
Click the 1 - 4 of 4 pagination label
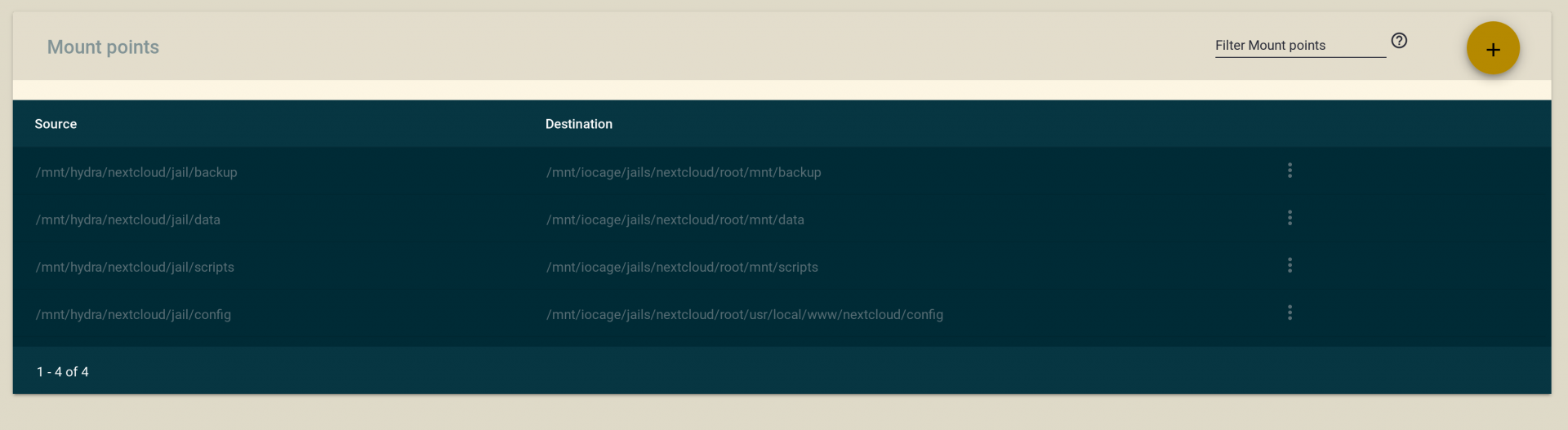click(63, 372)
